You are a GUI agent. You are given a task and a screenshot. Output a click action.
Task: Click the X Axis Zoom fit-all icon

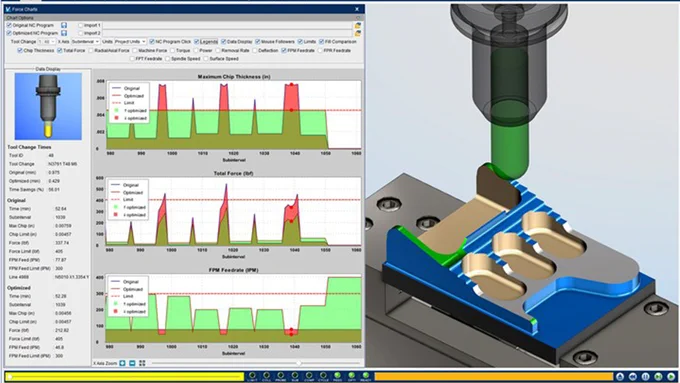click(142, 363)
